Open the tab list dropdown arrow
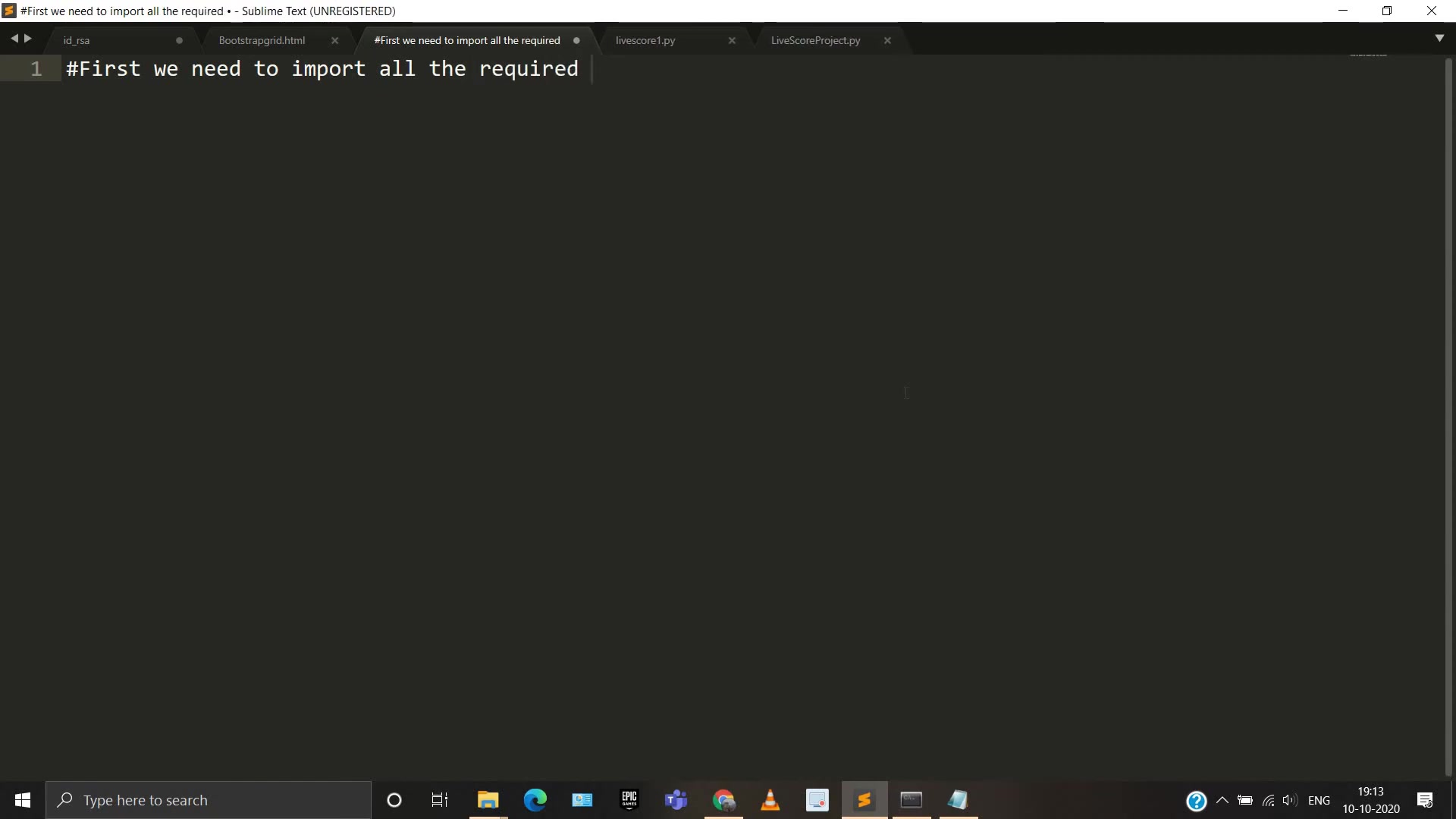 pyautogui.click(x=1439, y=38)
